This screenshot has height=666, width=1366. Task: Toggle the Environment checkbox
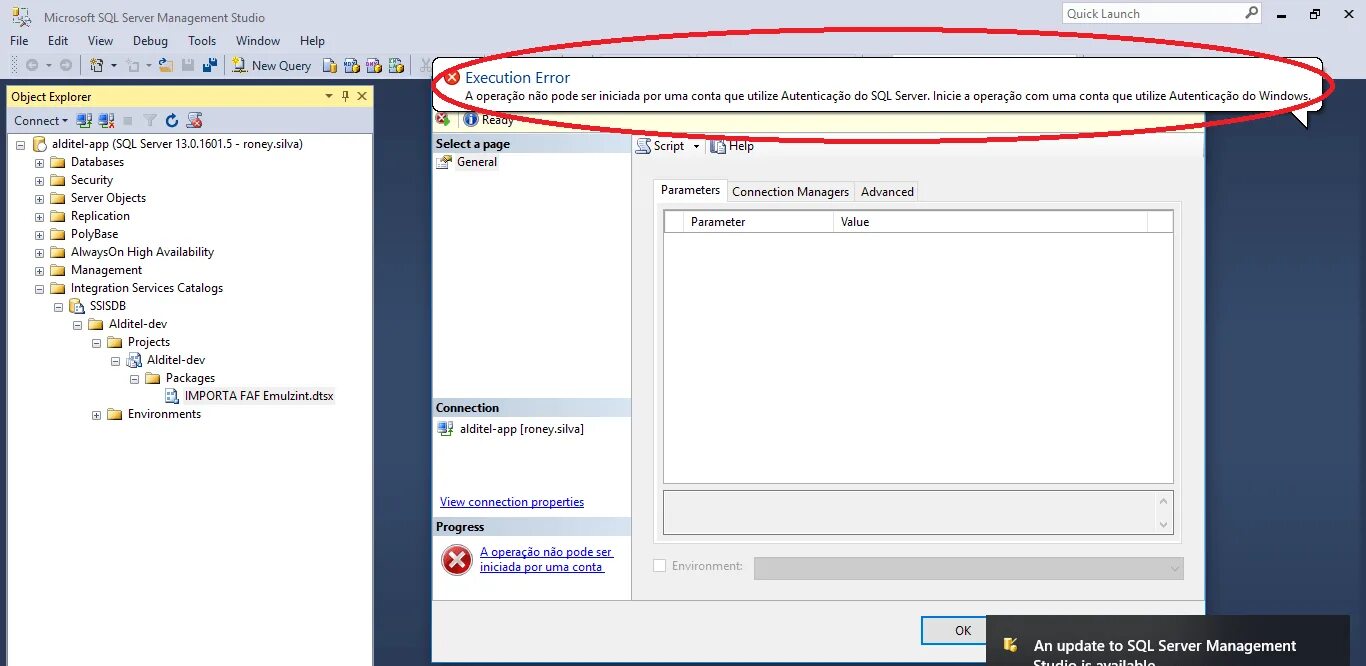point(659,566)
